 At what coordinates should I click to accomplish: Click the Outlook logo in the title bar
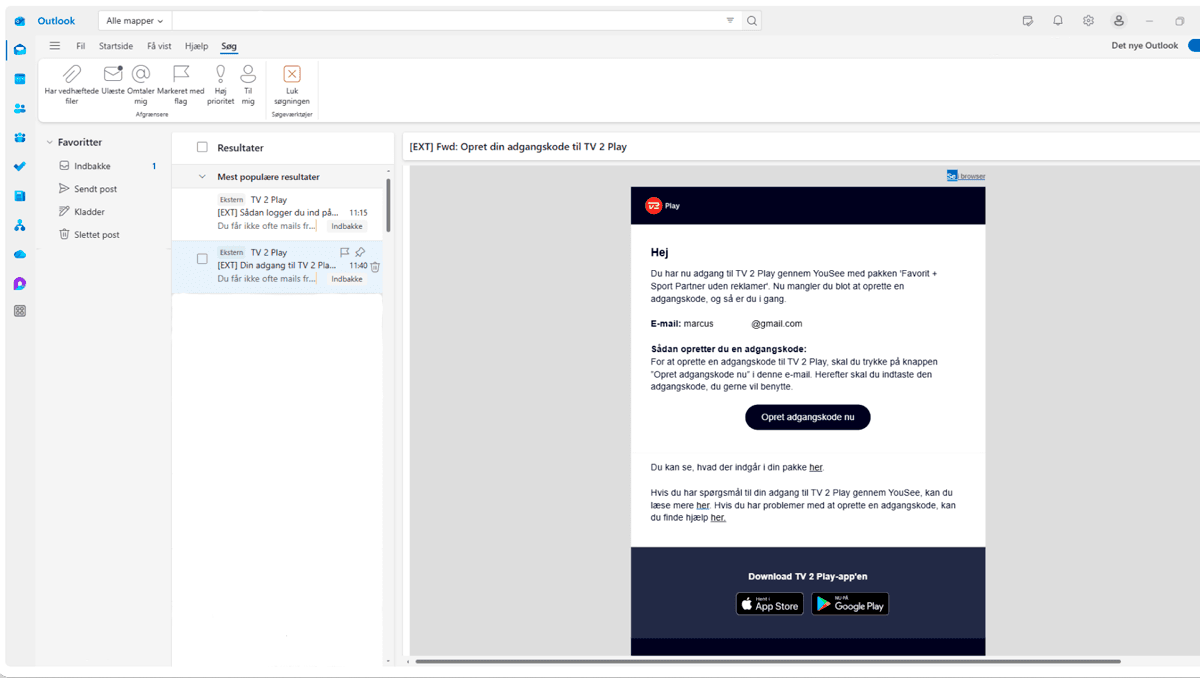pyautogui.click(x=20, y=21)
